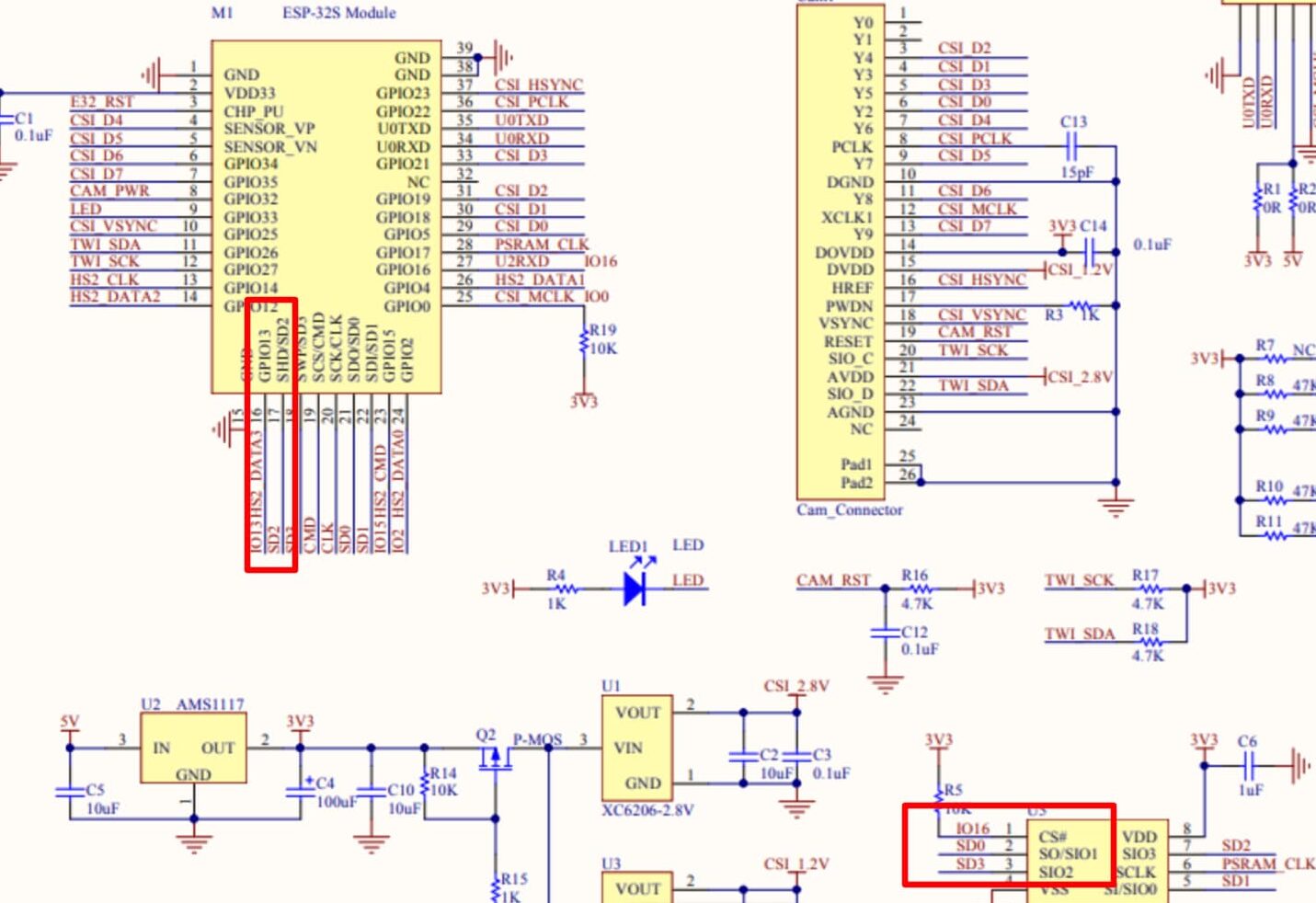Select the R5 resistor below 3V3
The width and height of the screenshot is (1316, 903).
pos(938,800)
